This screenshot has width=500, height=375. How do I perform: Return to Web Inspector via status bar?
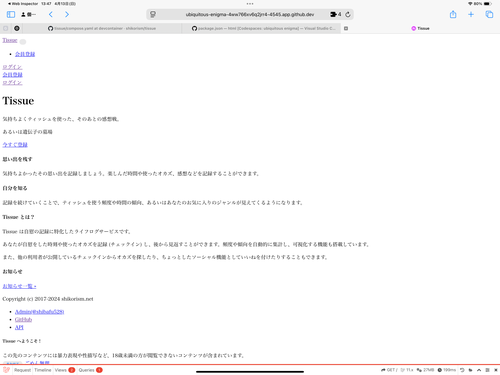tap(23, 4)
